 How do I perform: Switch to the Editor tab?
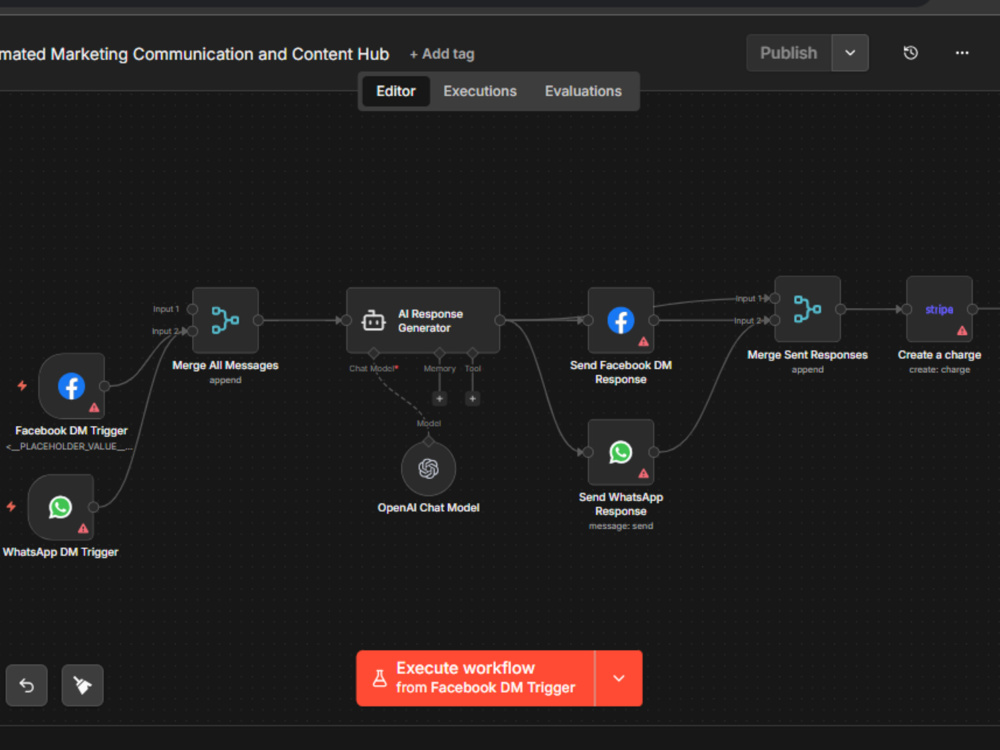pos(396,91)
